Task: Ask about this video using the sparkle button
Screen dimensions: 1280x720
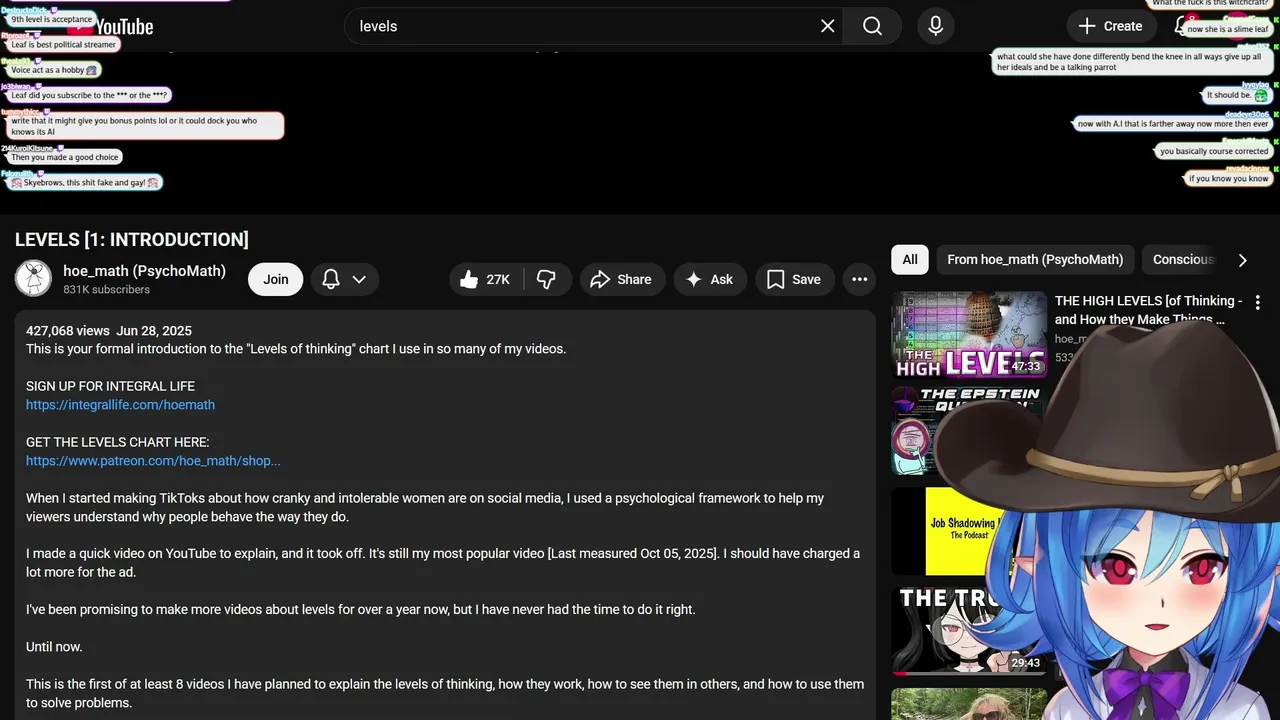Action: (x=710, y=280)
